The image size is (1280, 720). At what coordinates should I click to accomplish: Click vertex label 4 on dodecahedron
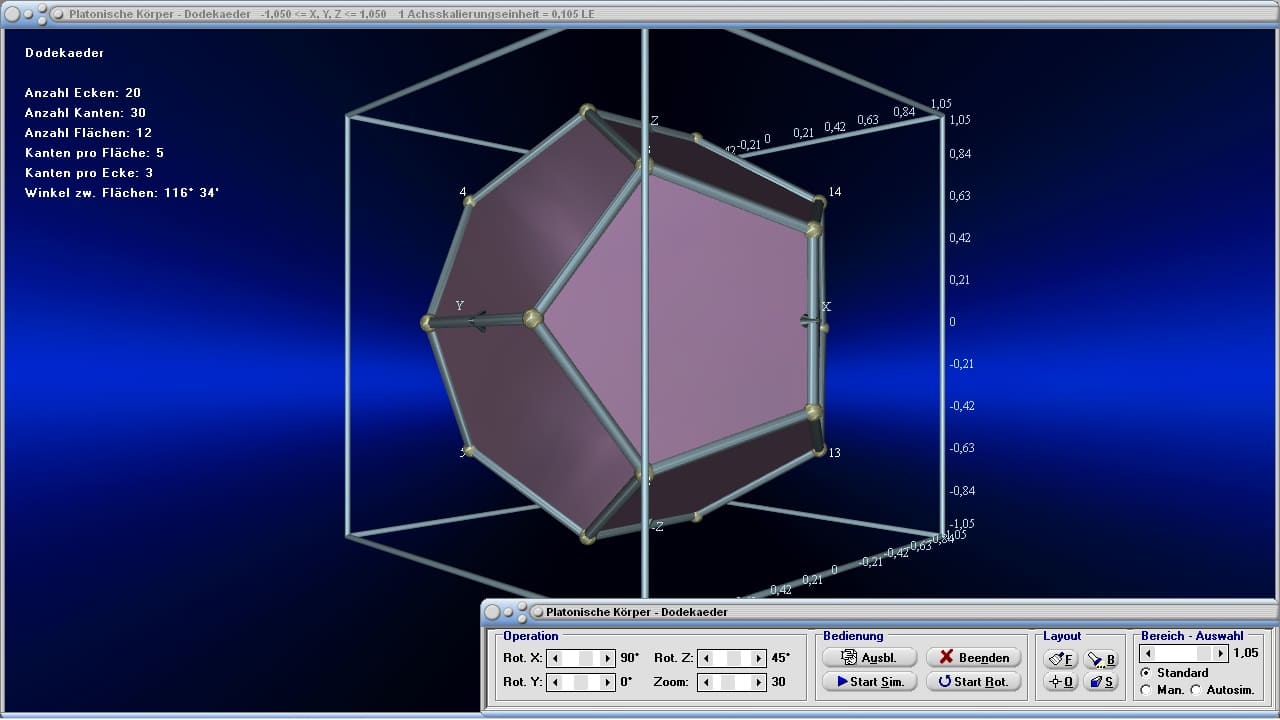pyautogui.click(x=463, y=192)
